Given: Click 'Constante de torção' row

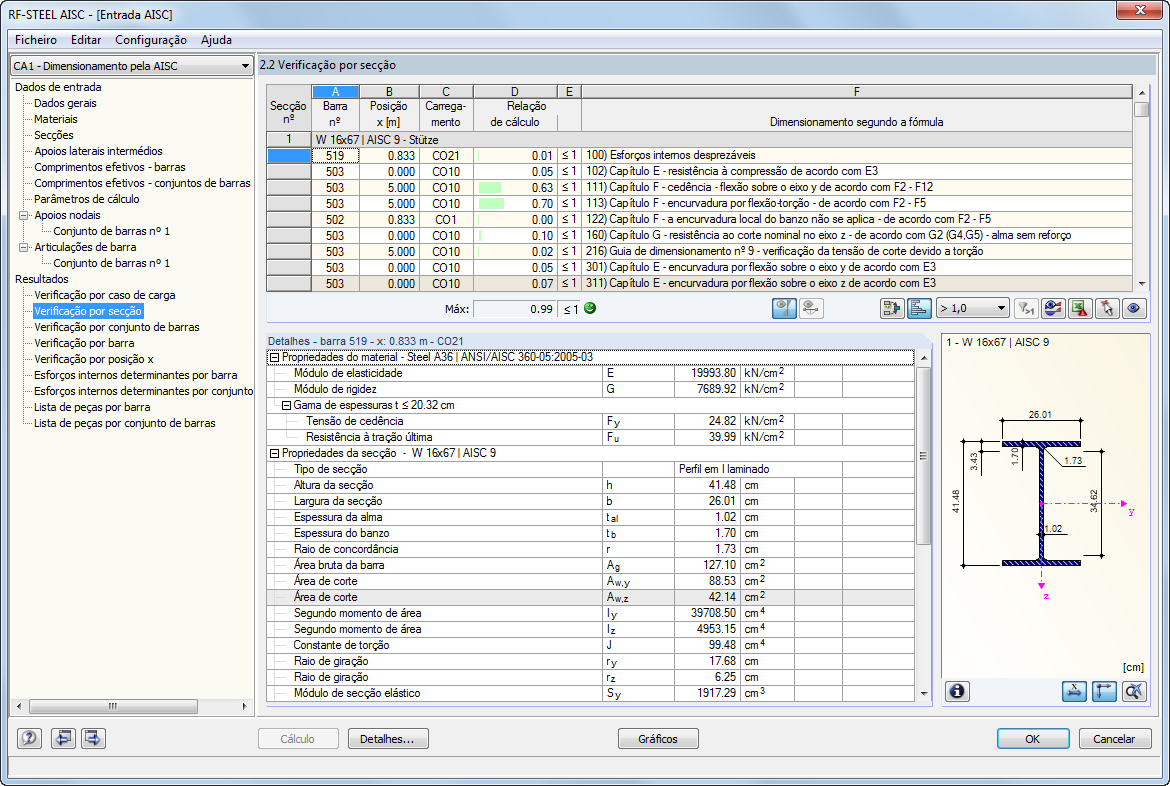Looking at the screenshot, I should click(590, 645).
